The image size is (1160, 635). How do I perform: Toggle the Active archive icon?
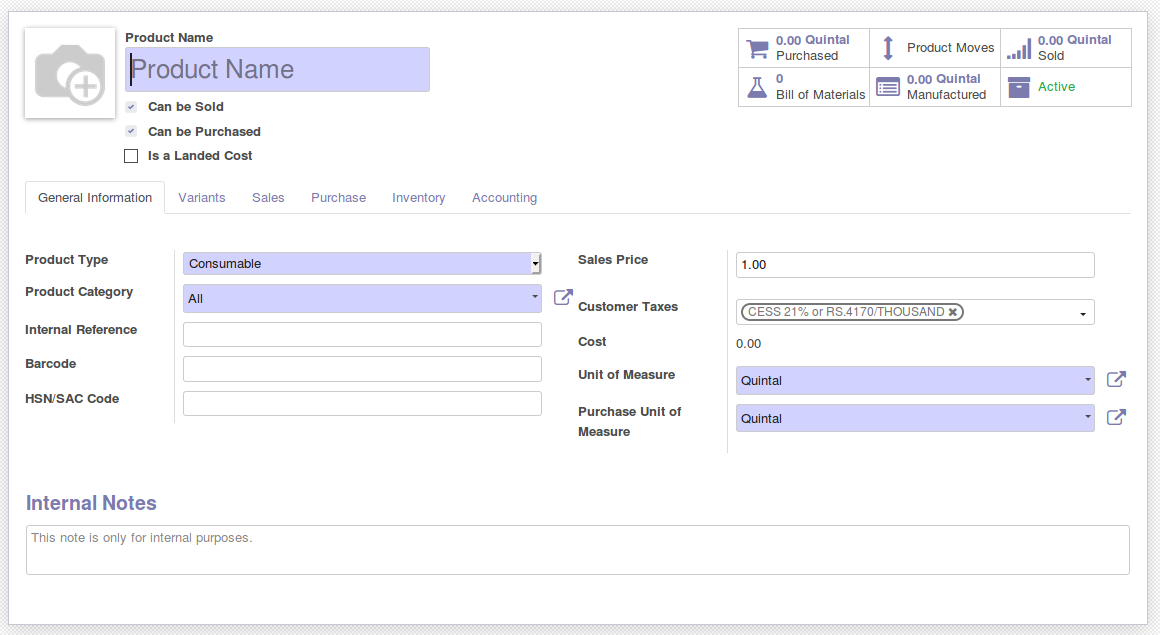[1018, 87]
